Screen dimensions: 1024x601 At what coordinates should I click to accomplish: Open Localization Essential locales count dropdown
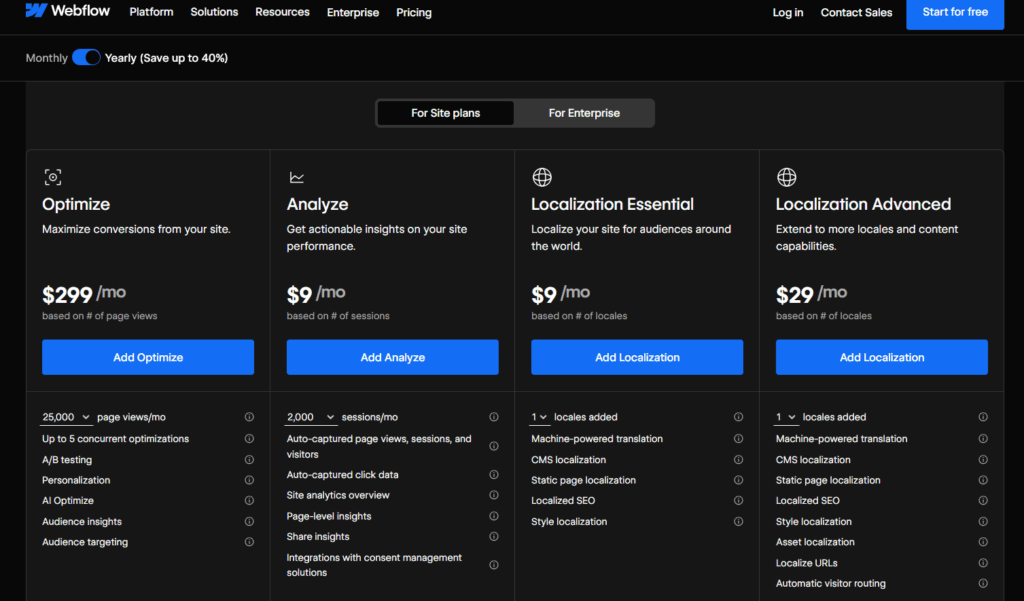click(539, 417)
